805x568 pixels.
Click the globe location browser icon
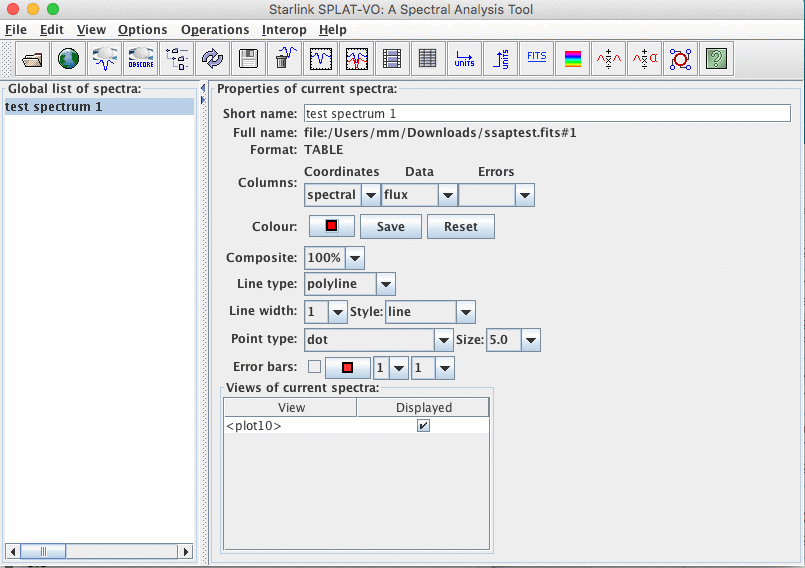tap(68, 59)
